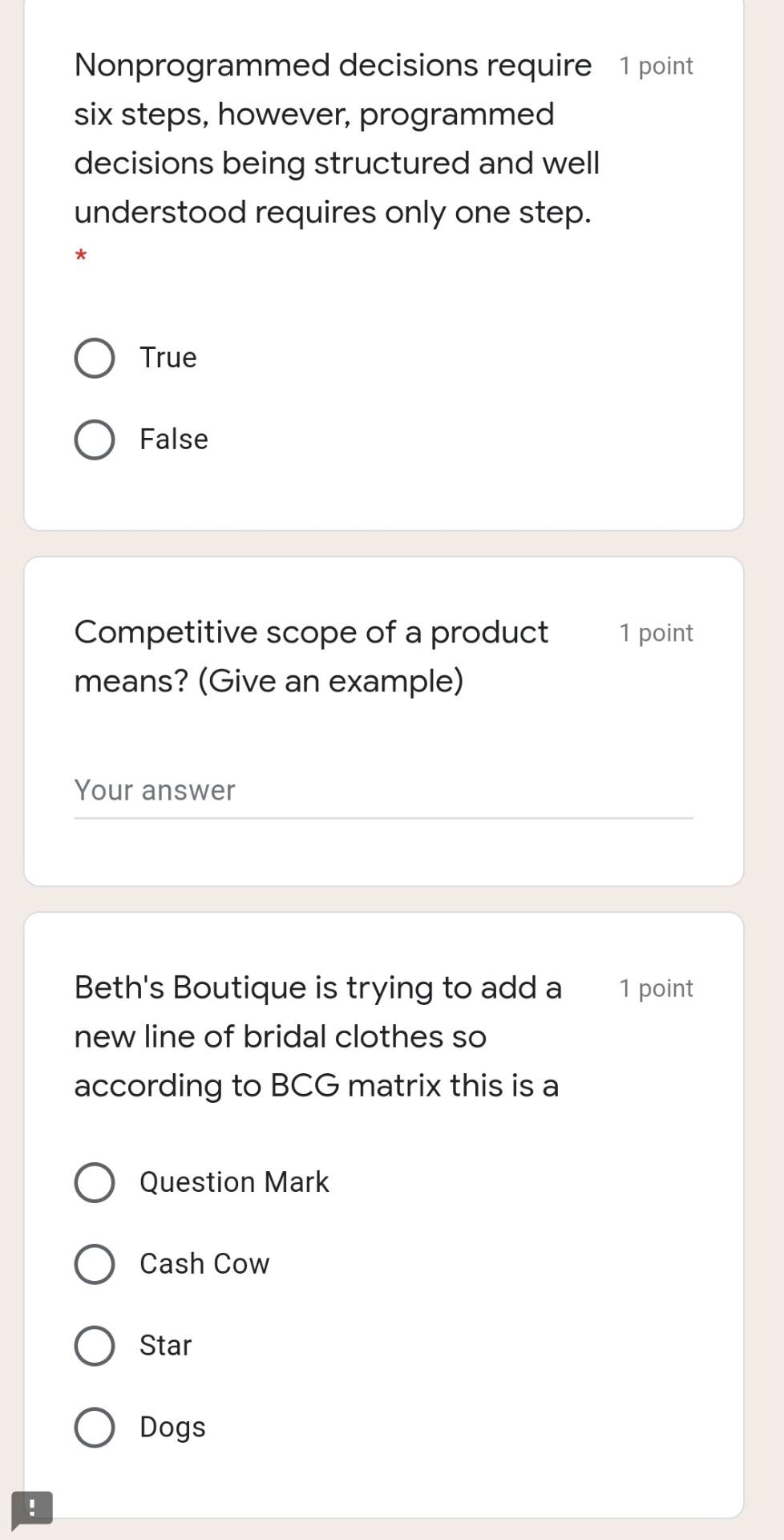Choose Question Mark as the BCG answer
Screen dimensions: 784x1540
(x=94, y=1181)
